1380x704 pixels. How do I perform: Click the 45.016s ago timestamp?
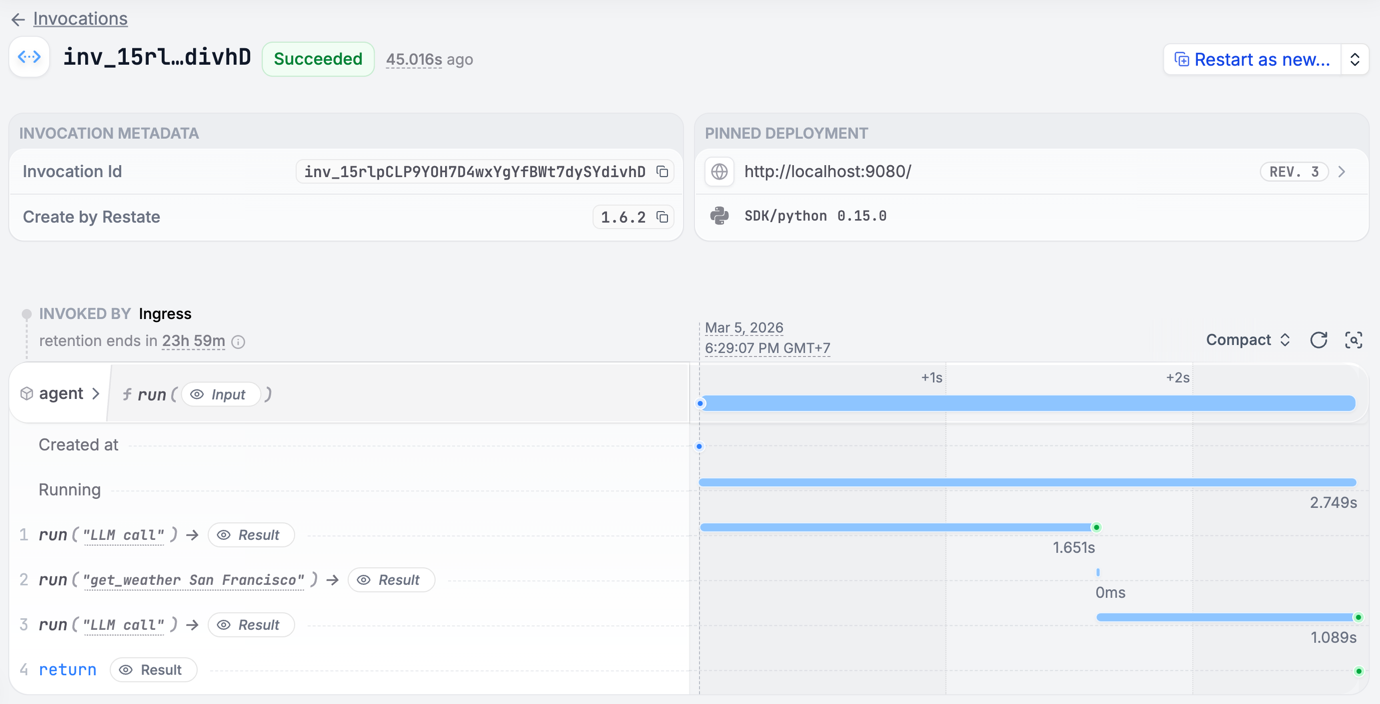pos(429,59)
